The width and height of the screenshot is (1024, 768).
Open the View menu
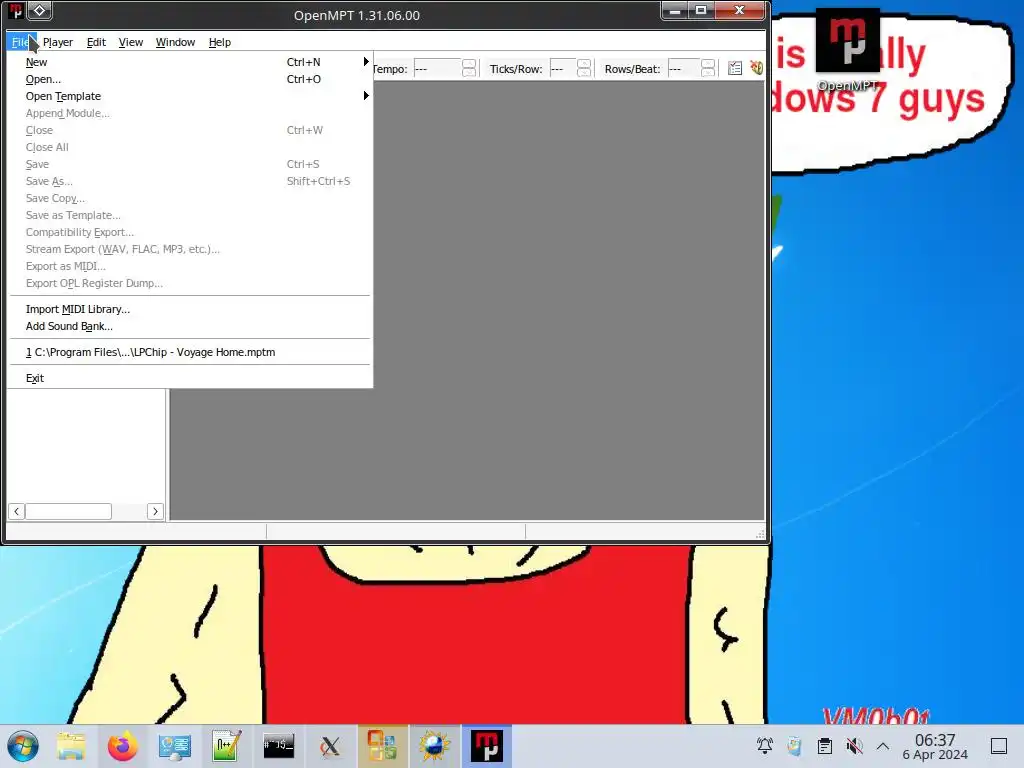131,42
